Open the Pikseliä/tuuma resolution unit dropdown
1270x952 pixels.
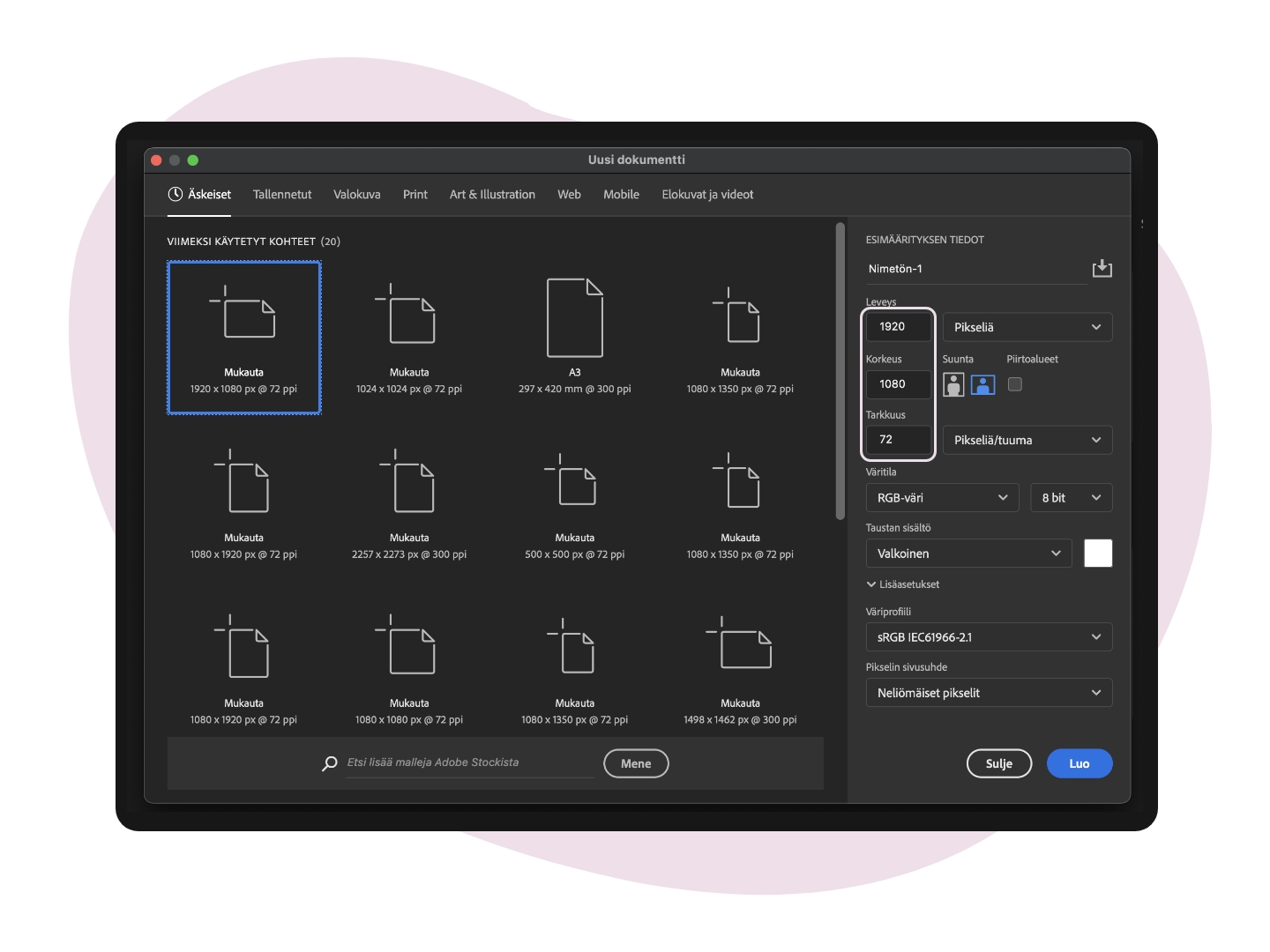click(1027, 440)
